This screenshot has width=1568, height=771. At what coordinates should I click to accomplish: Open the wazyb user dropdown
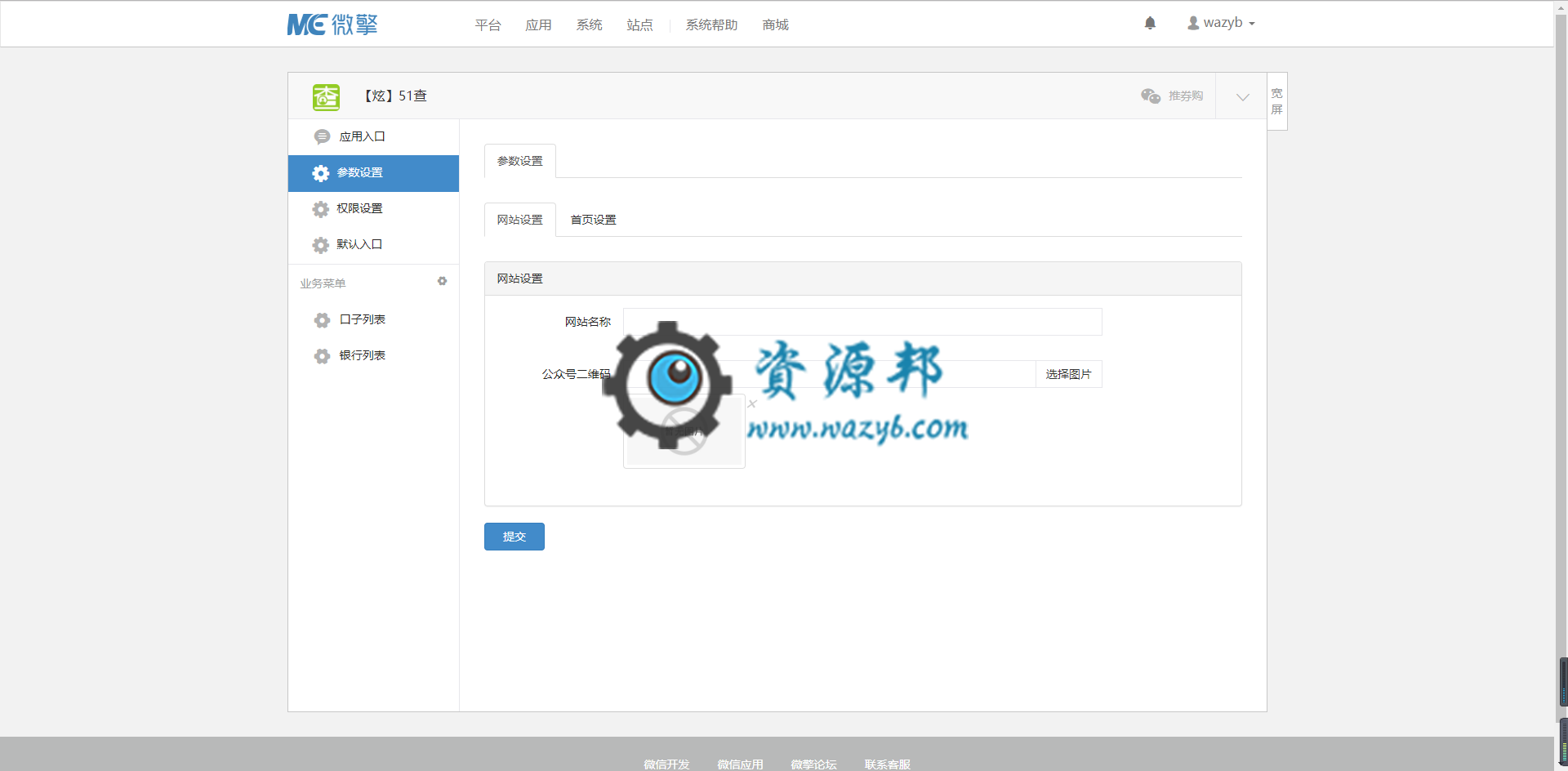click(x=1221, y=23)
